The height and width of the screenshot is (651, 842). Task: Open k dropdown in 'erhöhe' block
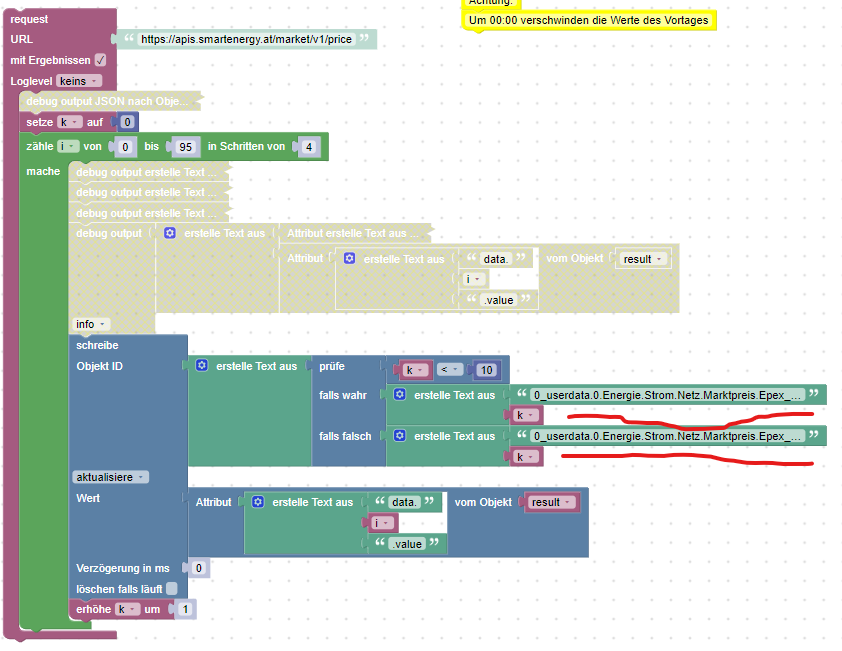127,609
